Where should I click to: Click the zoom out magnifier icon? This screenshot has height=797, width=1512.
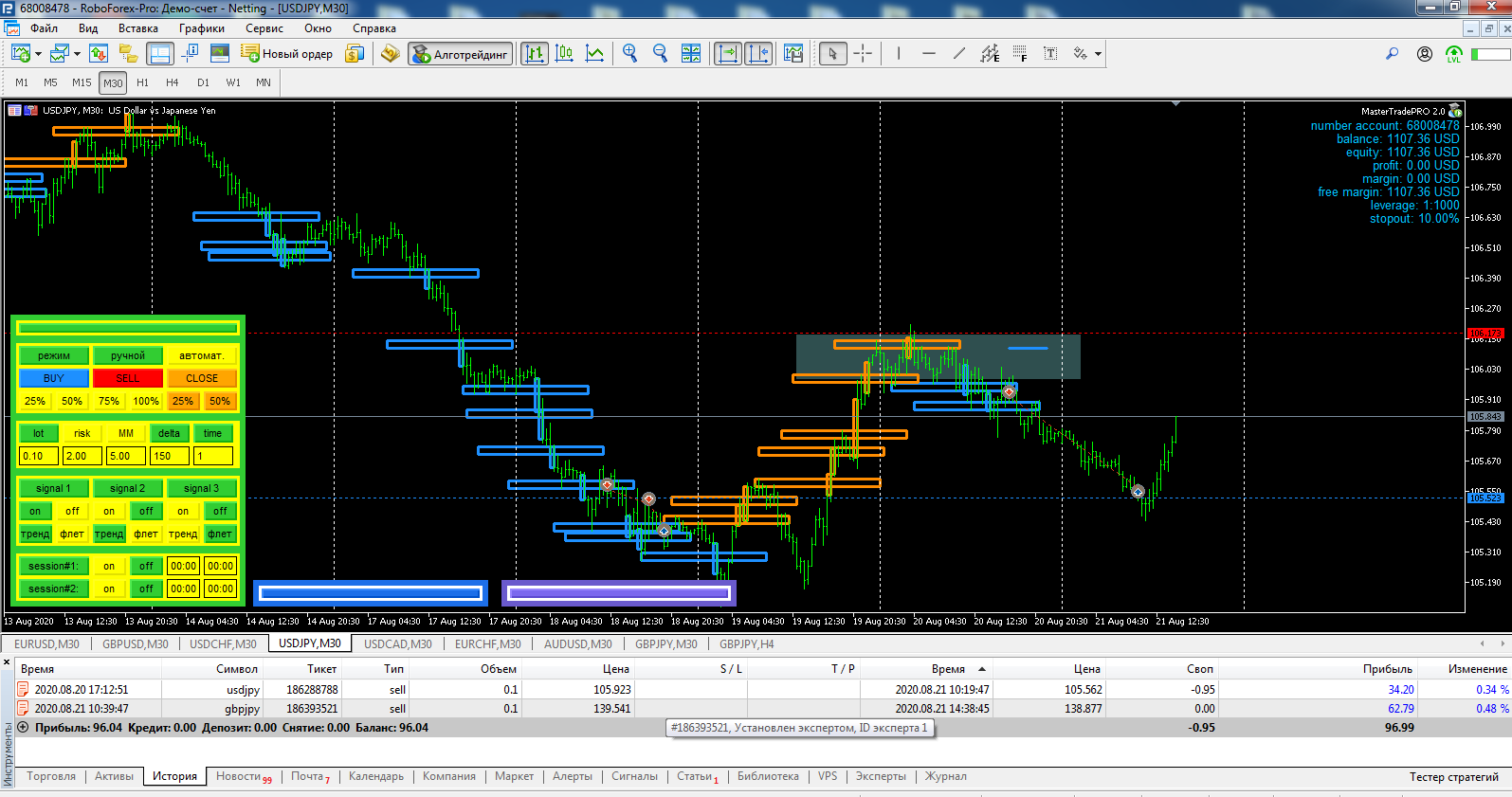660,54
